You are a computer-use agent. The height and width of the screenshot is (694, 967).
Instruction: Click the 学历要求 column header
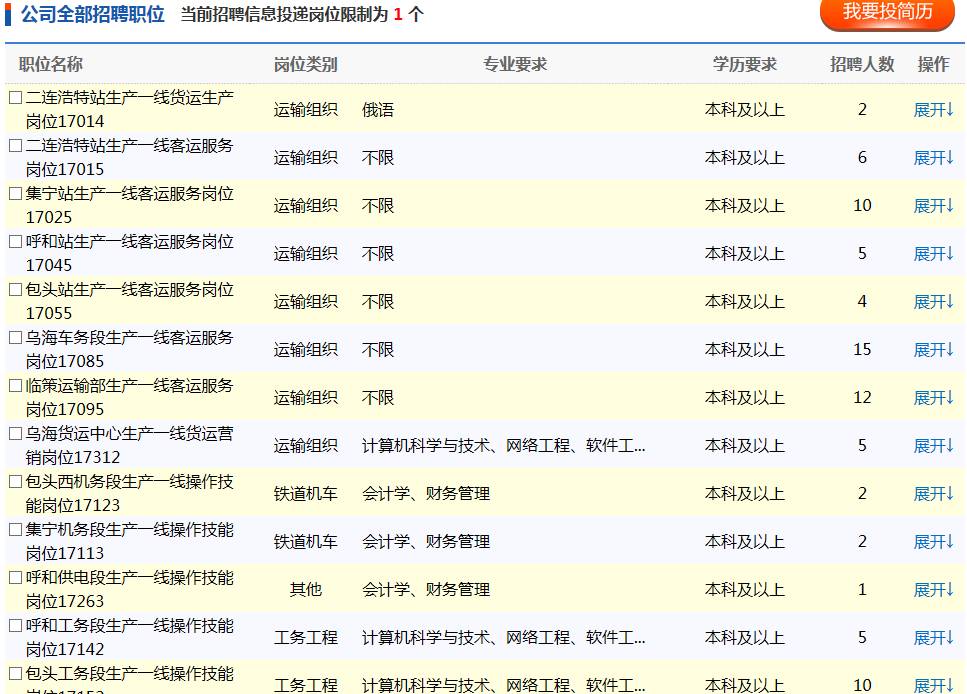(744, 64)
